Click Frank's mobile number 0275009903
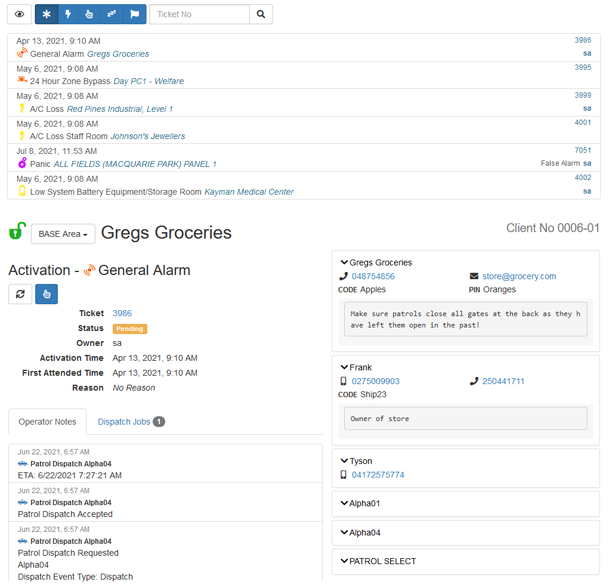The width and height of the screenshot is (609, 584). (x=375, y=381)
